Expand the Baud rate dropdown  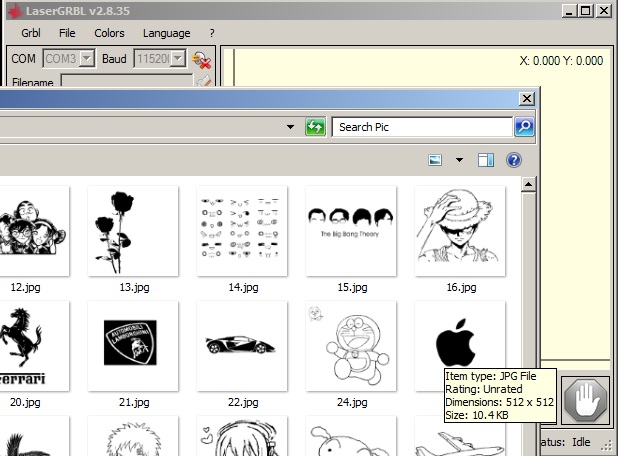coord(178,59)
